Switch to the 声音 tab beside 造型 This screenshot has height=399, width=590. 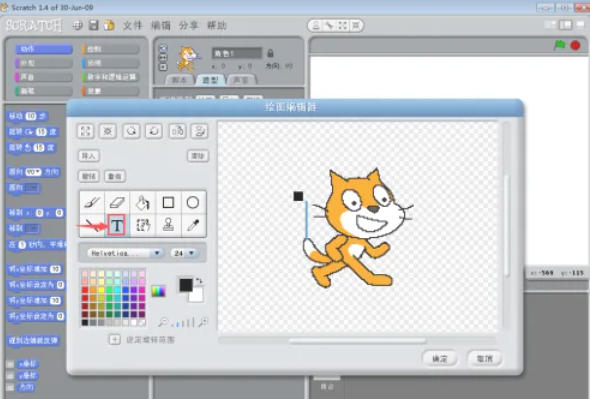(x=241, y=80)
